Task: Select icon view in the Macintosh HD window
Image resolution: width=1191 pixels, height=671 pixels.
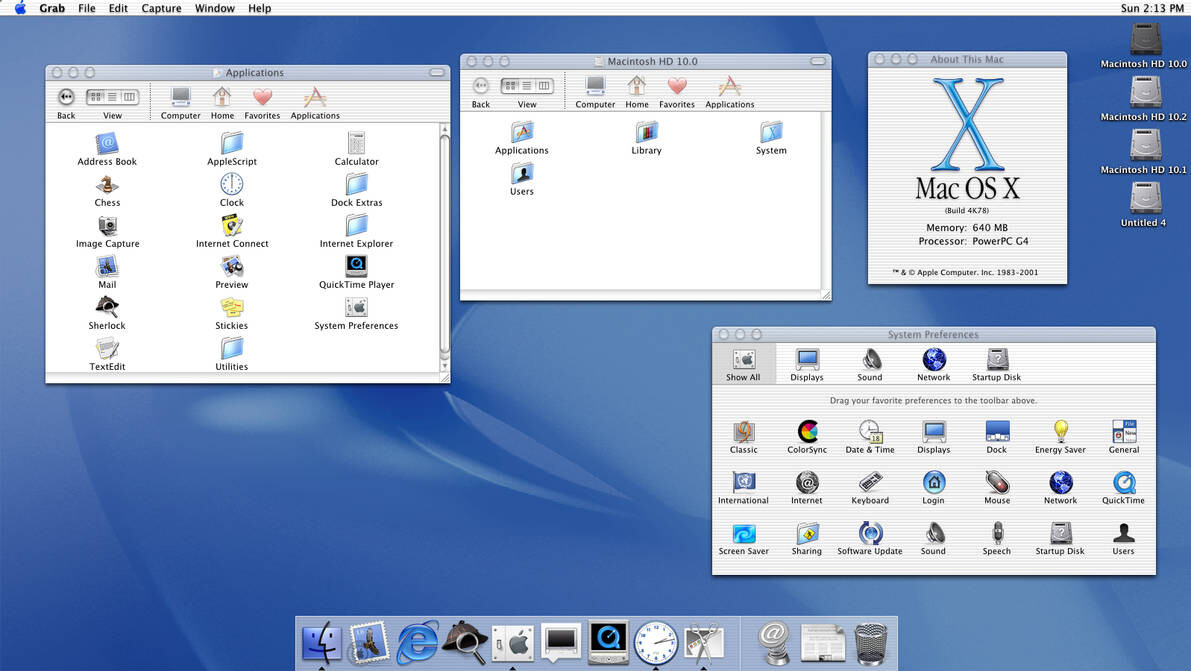Action: click(510, 85)
